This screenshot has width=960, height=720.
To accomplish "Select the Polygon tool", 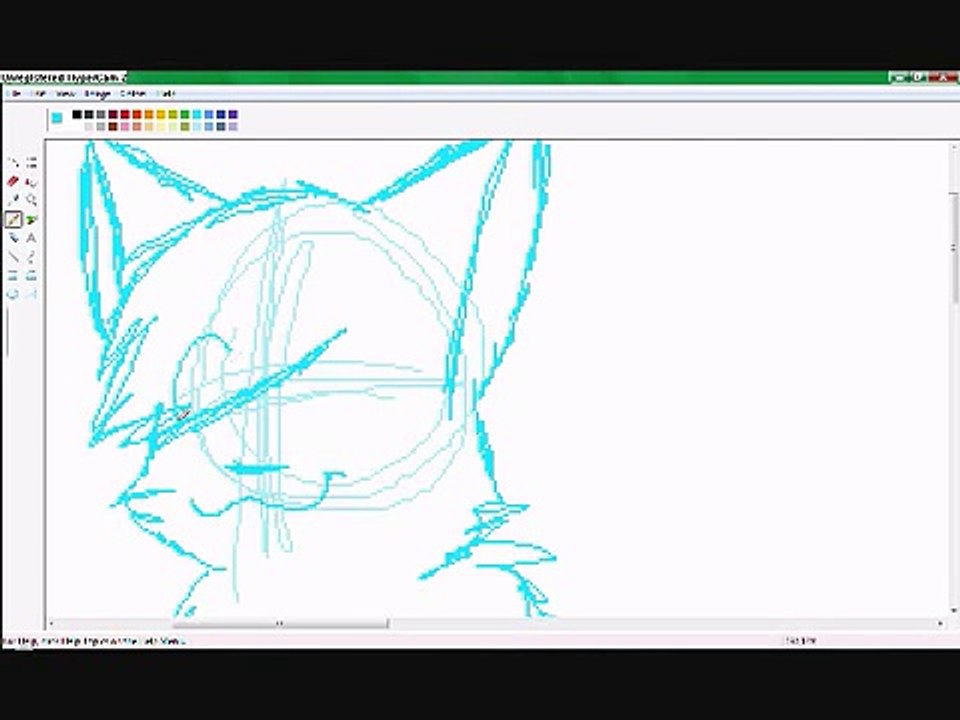I will coord(31,276).
